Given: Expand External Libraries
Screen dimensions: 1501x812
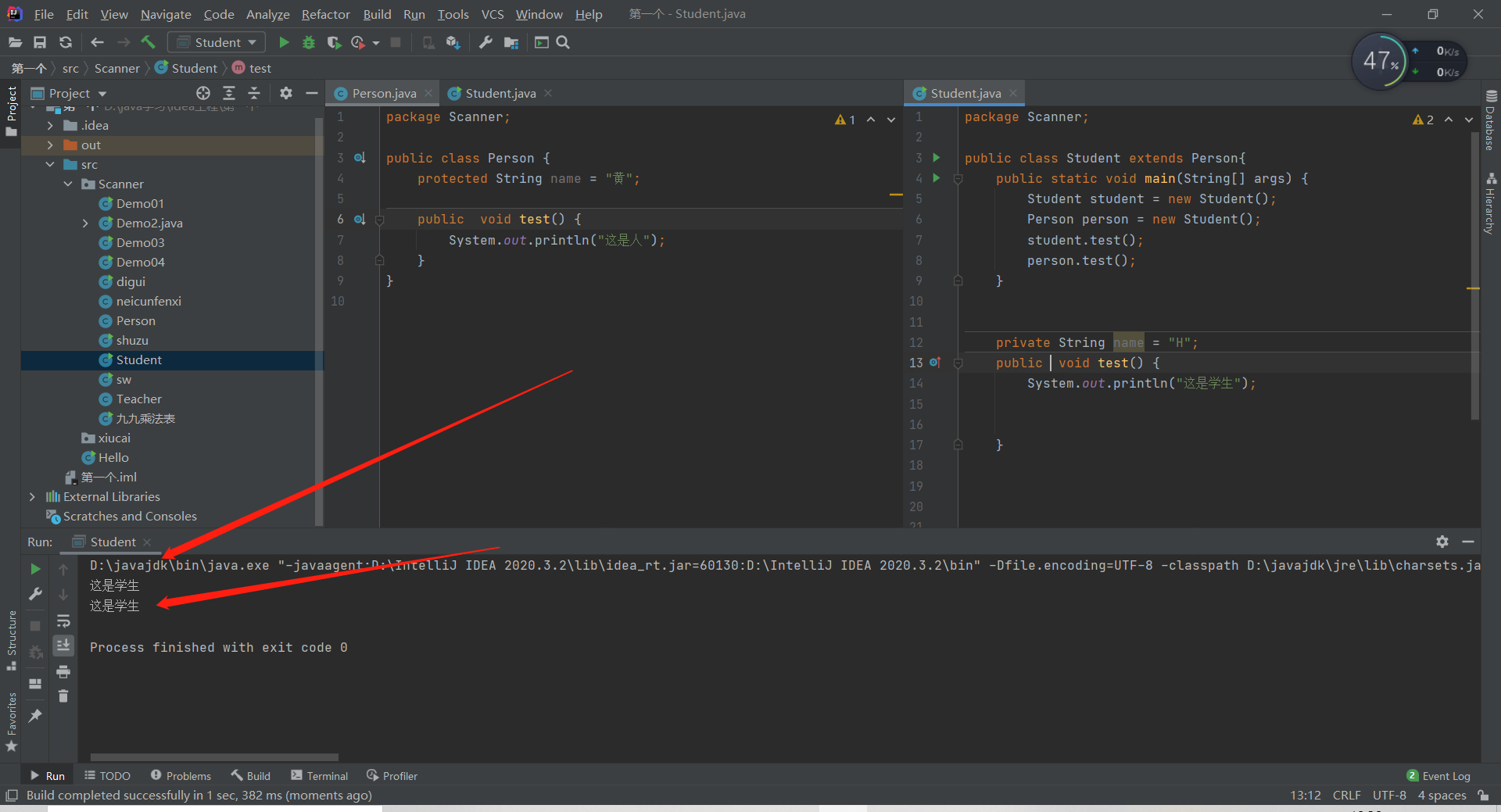Looking at the screenshot, I should [x=32, y=496].
